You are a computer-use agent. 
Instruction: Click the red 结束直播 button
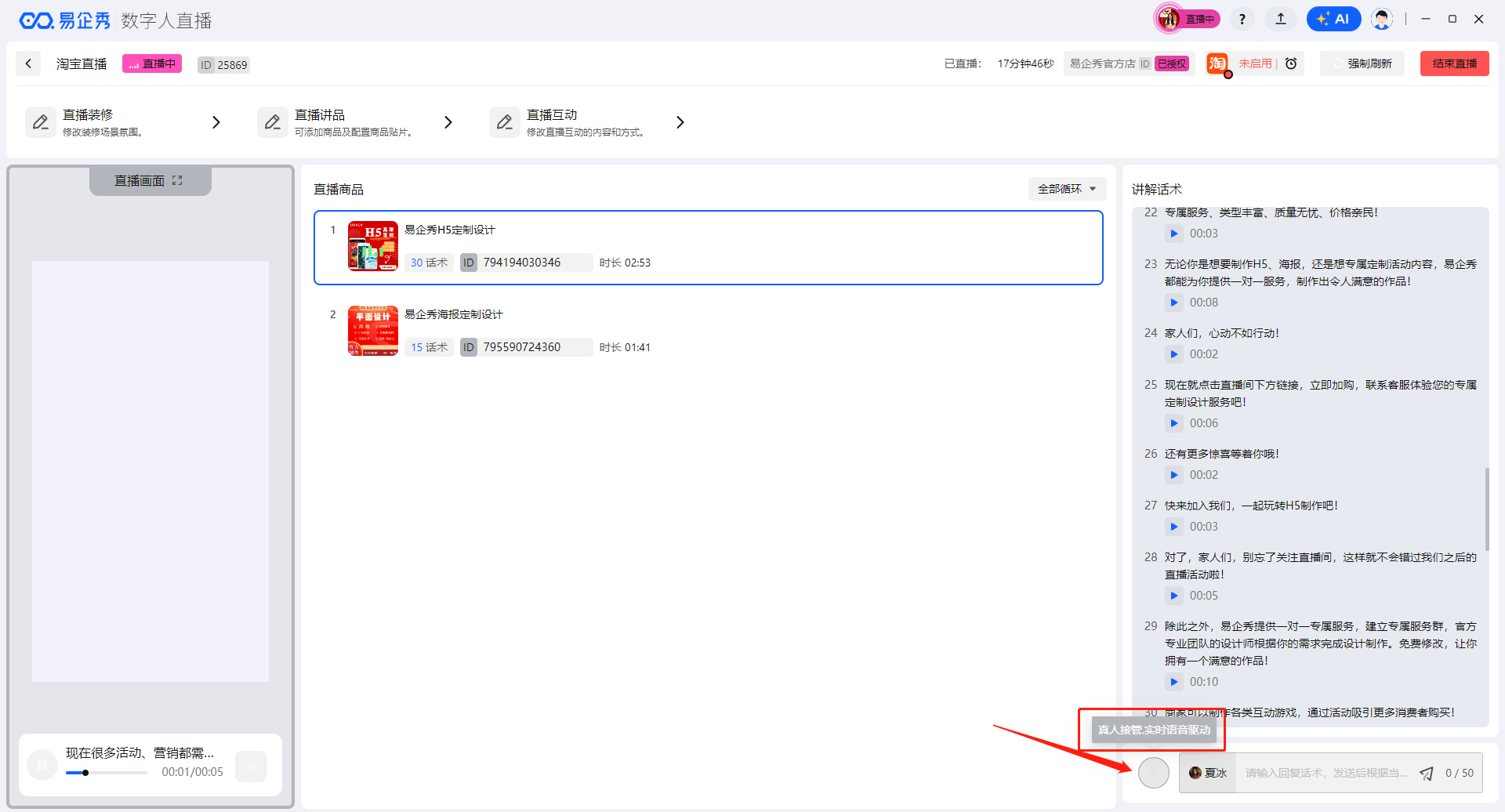[1455, 63]
